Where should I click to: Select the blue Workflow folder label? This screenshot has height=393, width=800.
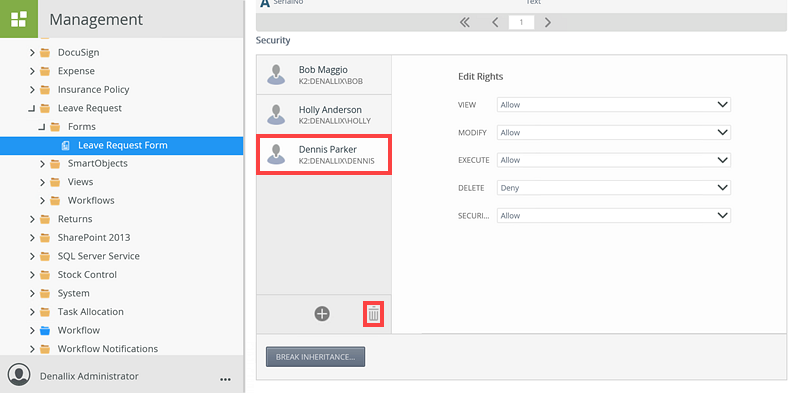[x=79, y=330]
